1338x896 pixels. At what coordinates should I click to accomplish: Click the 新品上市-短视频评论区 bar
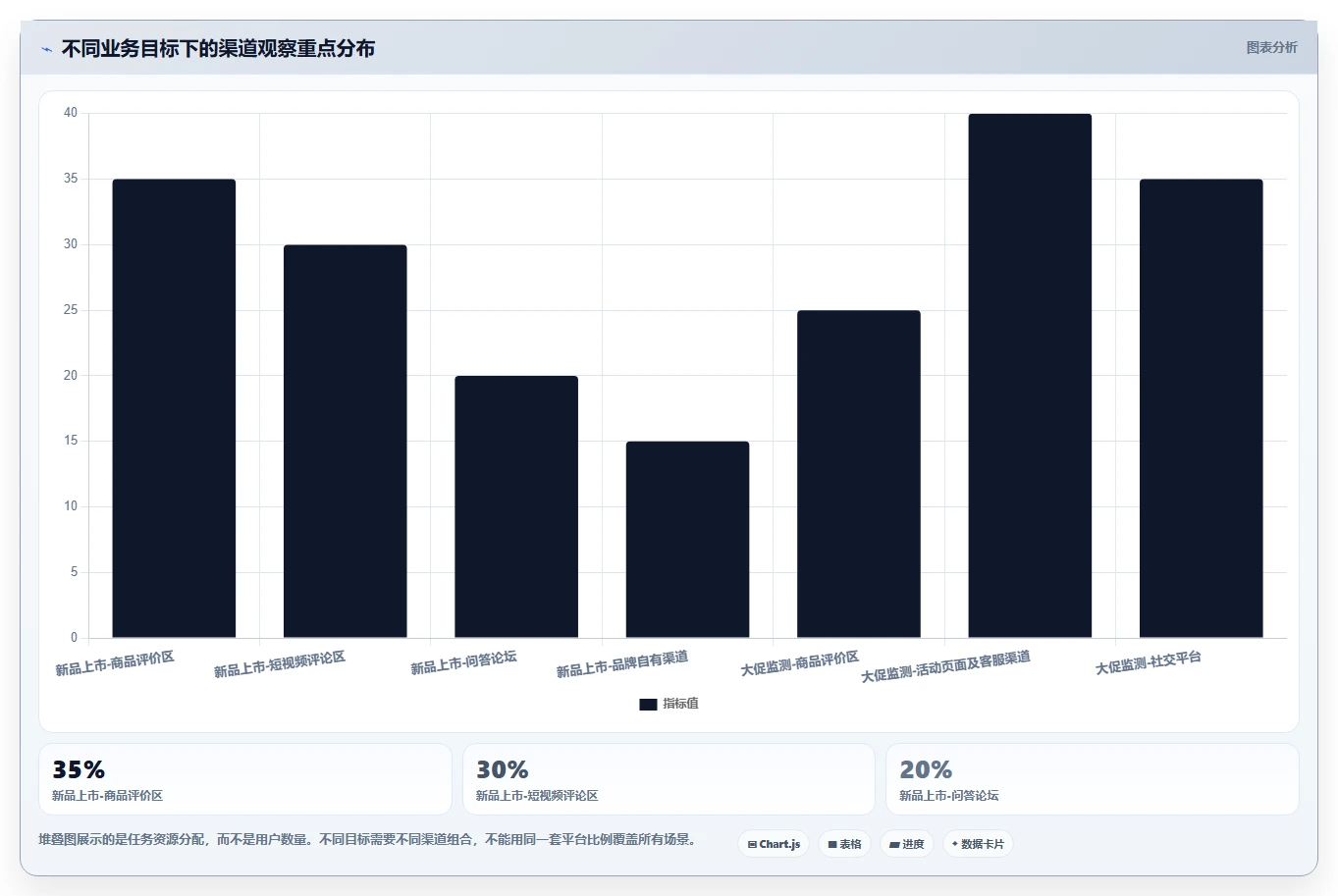point(346,442)
